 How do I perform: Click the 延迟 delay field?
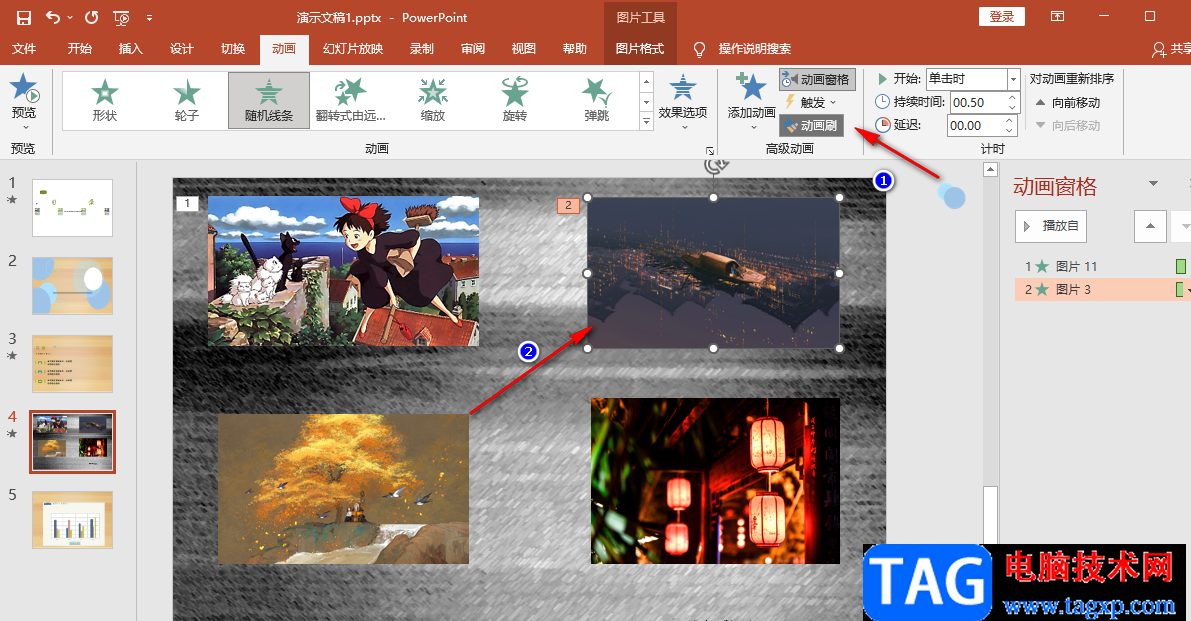(x=976, y=126)
